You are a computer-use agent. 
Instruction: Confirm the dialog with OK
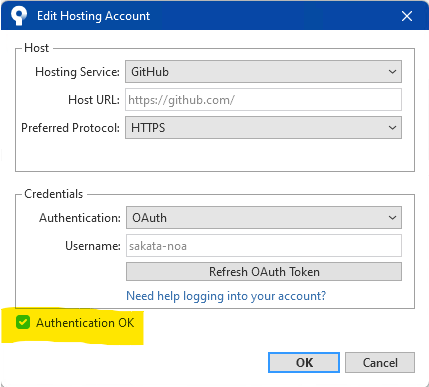click(x=304, y=362)
